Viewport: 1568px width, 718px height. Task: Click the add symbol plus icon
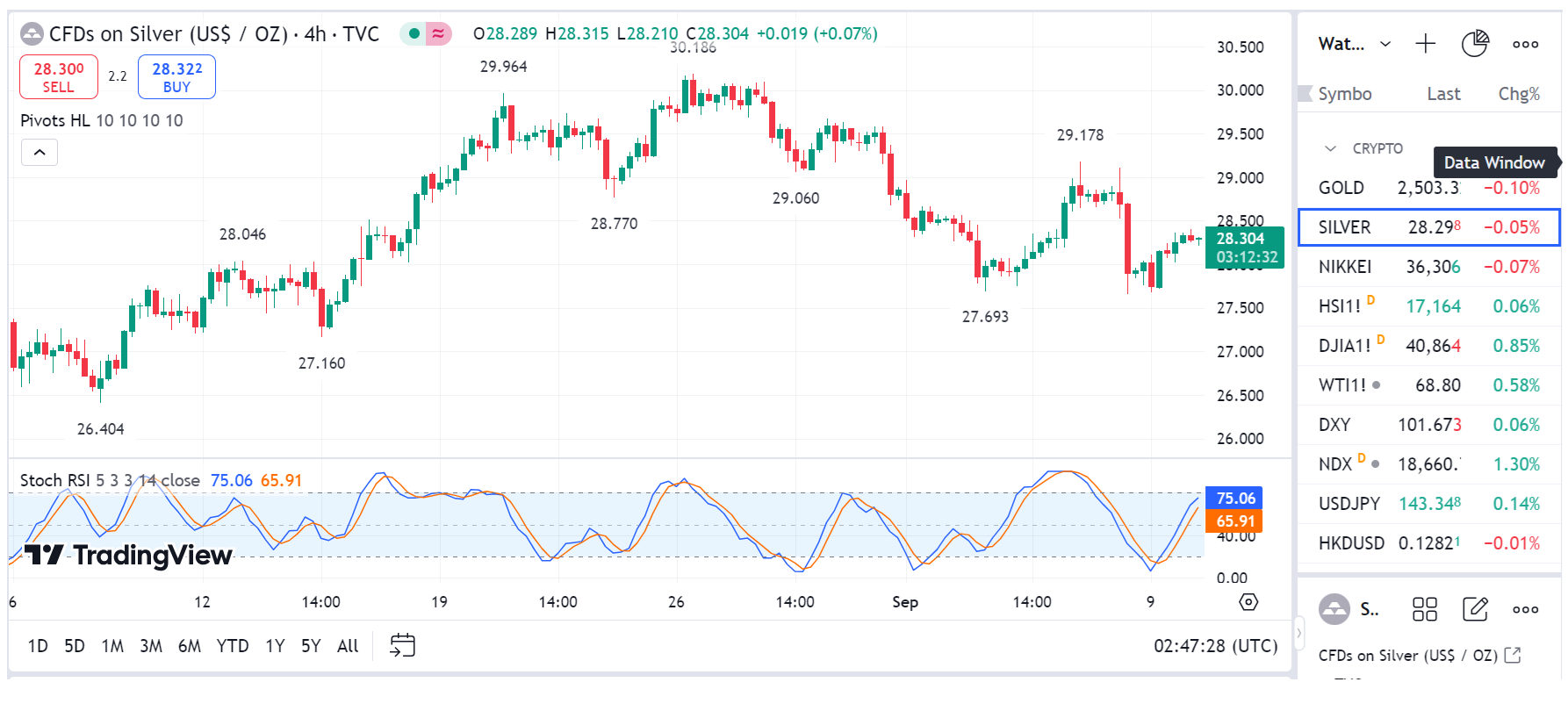(1426, 44)
